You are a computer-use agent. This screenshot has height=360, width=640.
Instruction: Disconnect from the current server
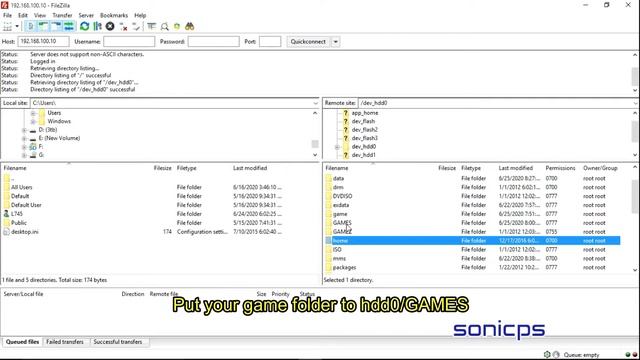pos(123,27)
